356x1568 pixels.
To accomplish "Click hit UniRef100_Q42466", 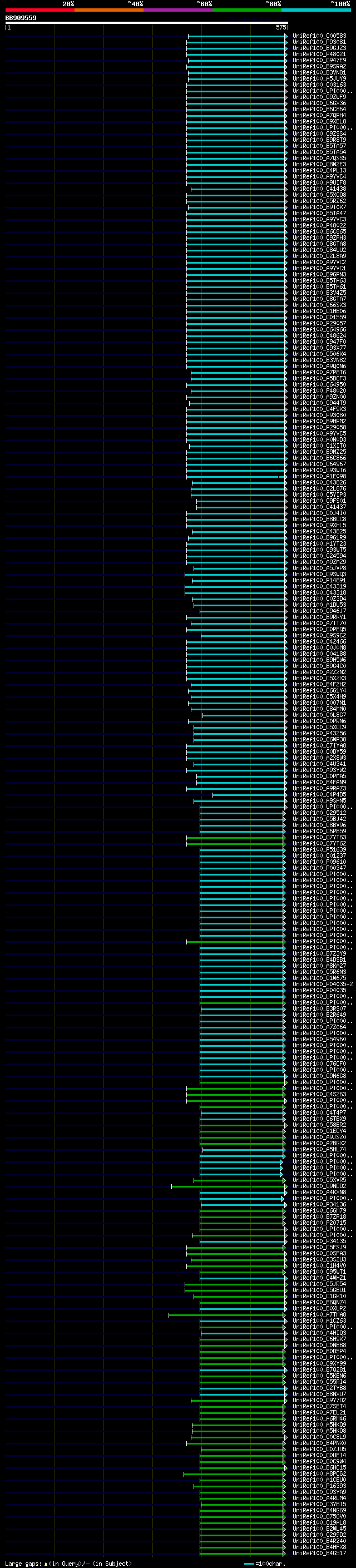I will [319, 642].
